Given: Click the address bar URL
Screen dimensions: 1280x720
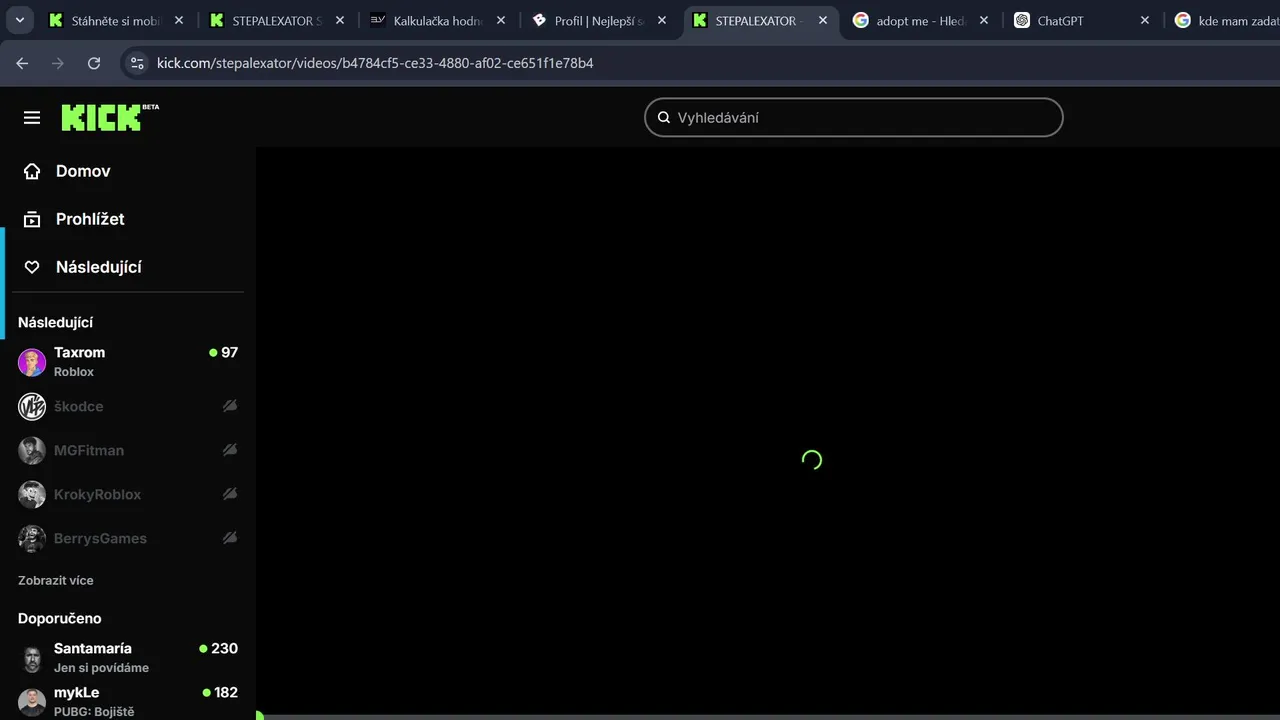Looking at the screenshot, I should coord(375,63).
